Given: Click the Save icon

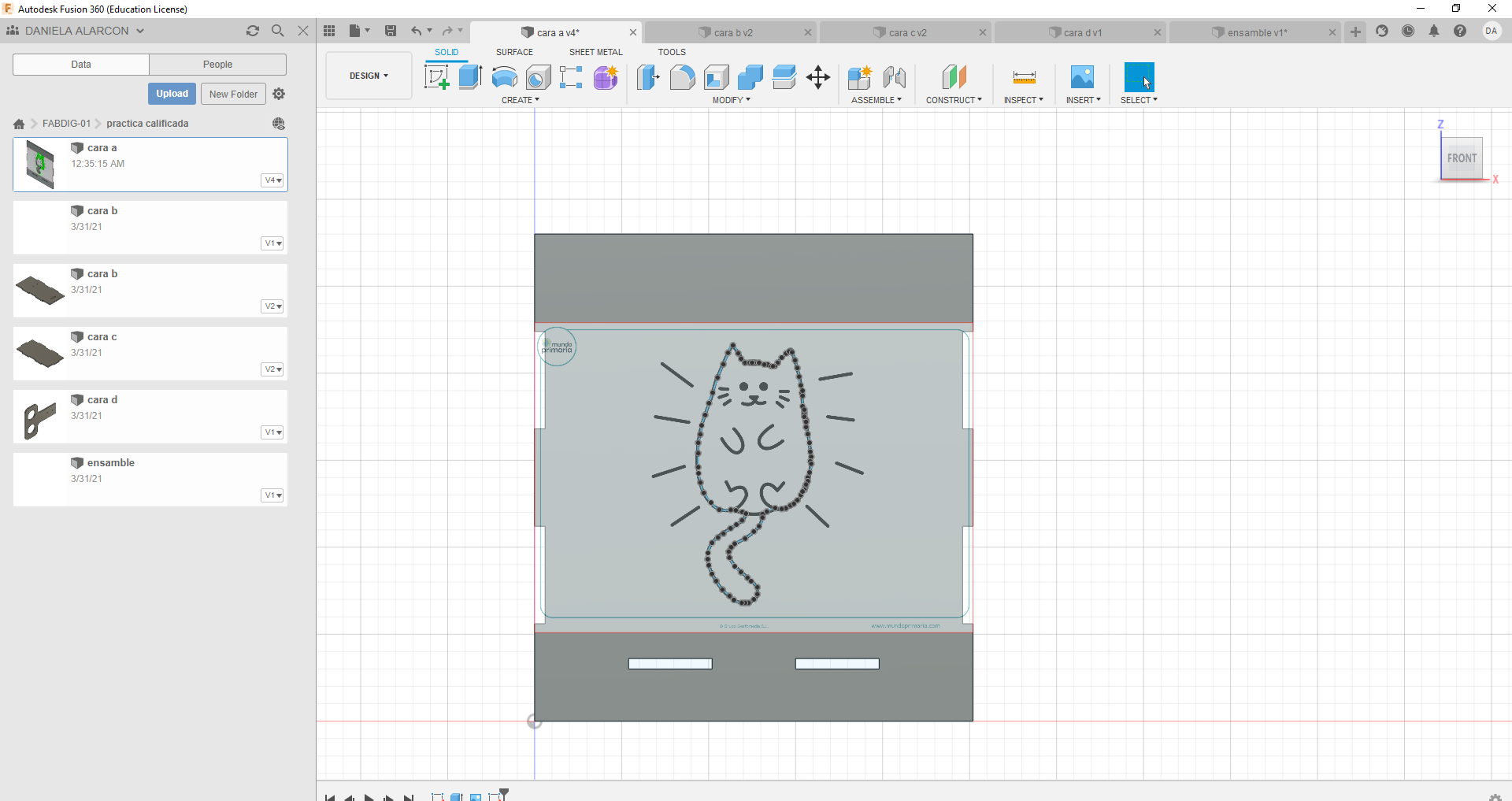Looking at the screenshot, I should click(x=391, y=31).
